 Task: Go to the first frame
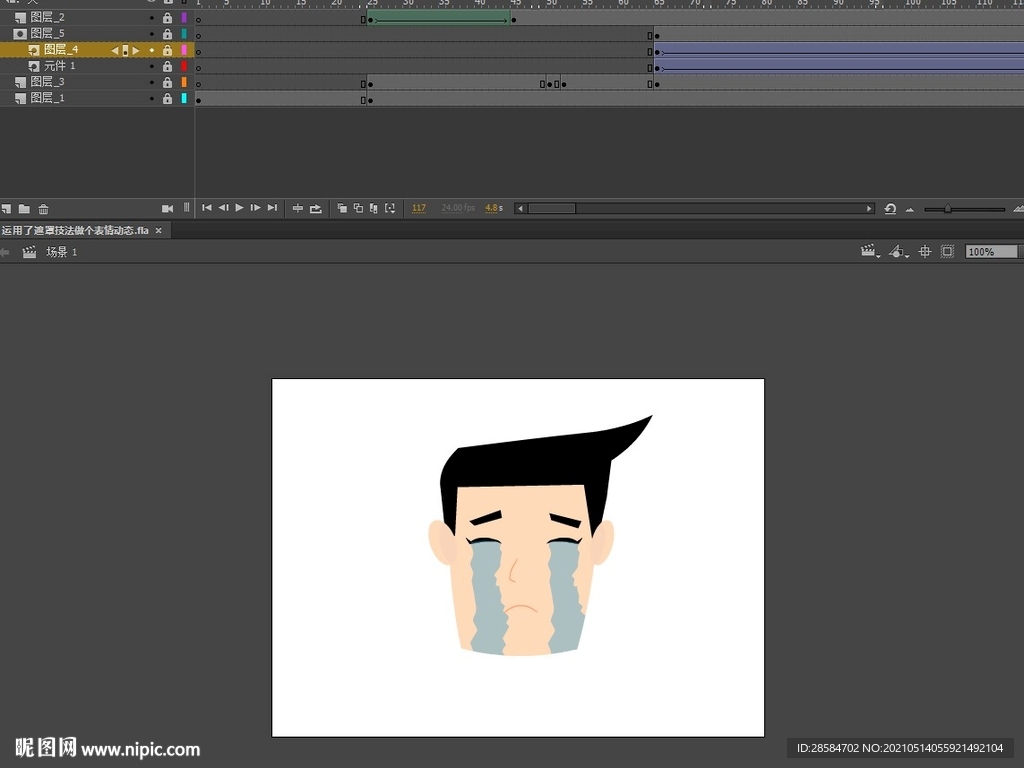207,208
